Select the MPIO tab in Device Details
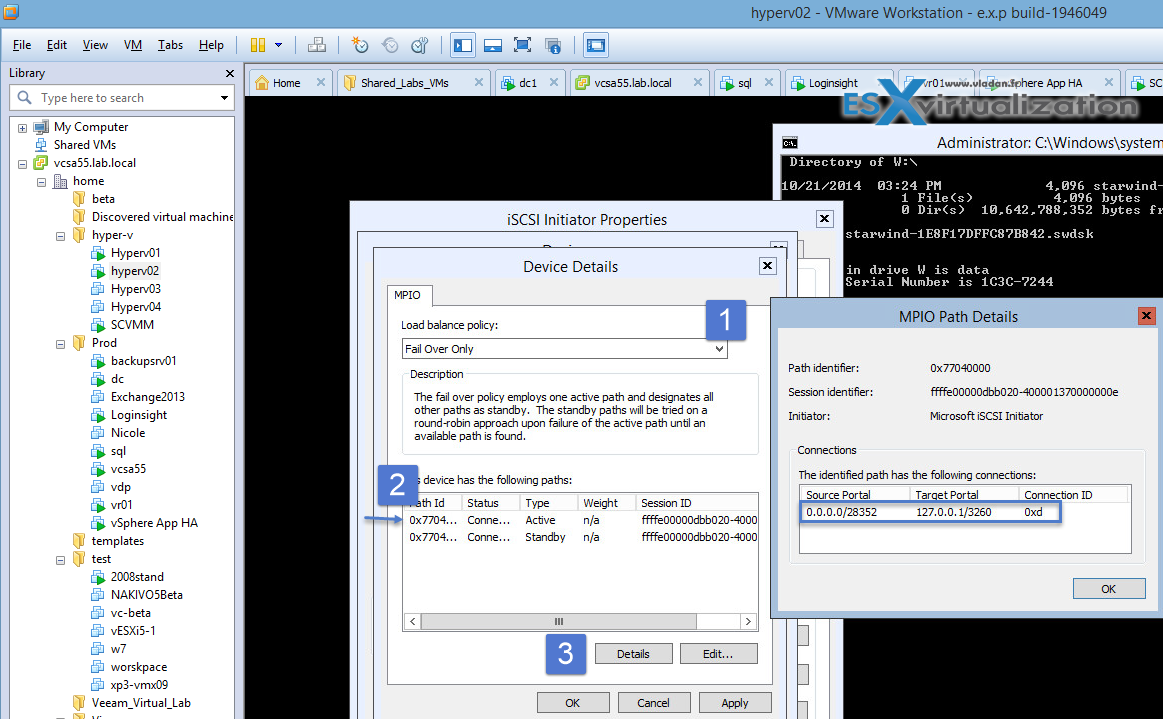 407,295
